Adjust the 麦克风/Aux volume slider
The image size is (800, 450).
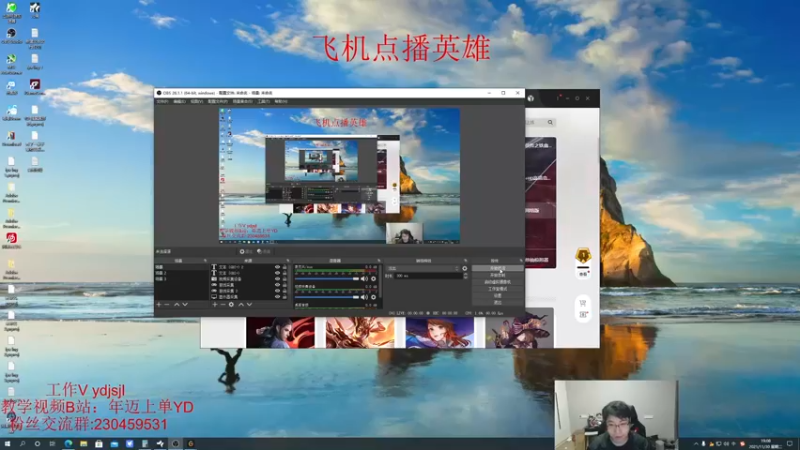click(x=327, y=279)
